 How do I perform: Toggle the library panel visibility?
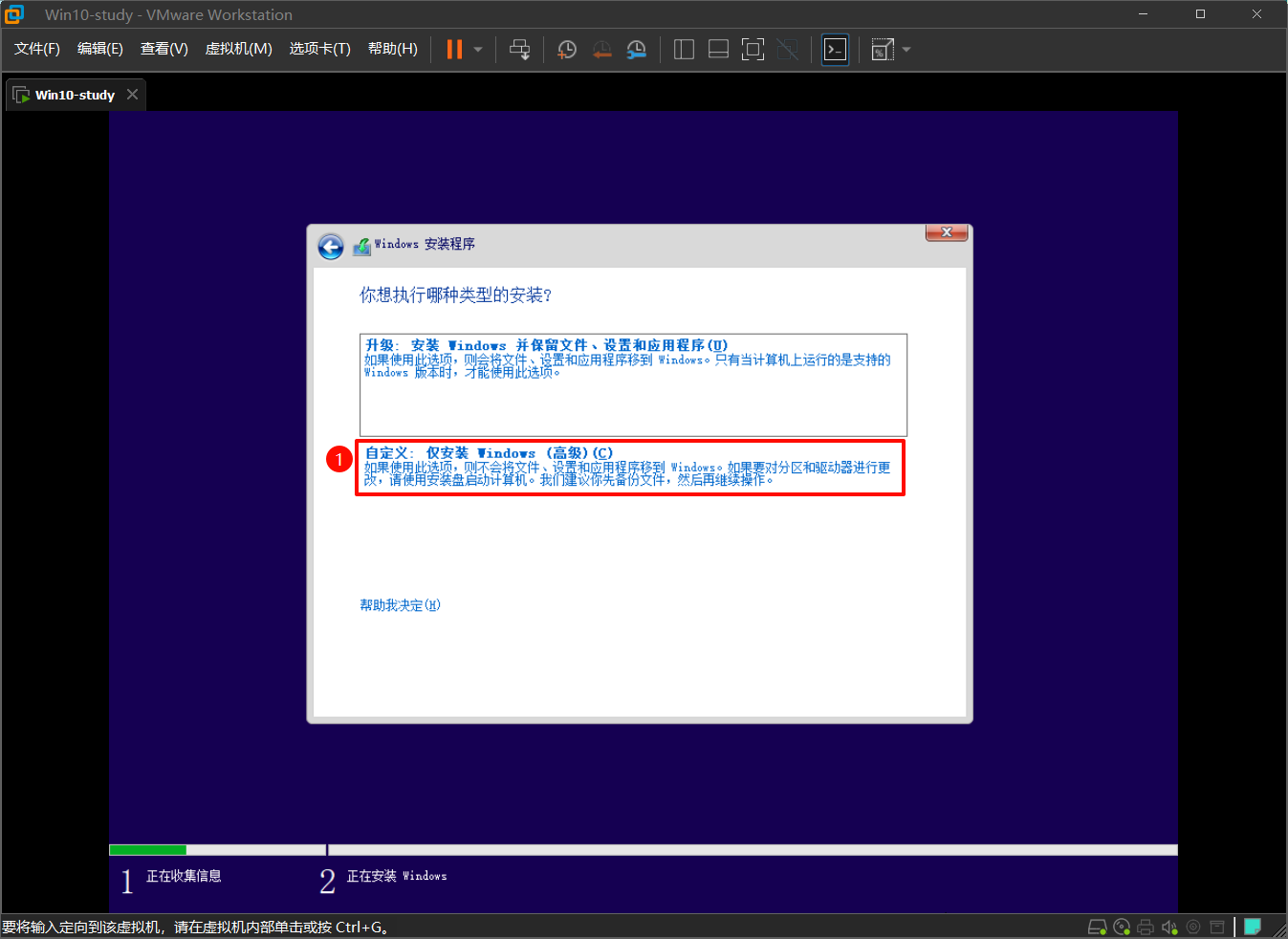684,49
